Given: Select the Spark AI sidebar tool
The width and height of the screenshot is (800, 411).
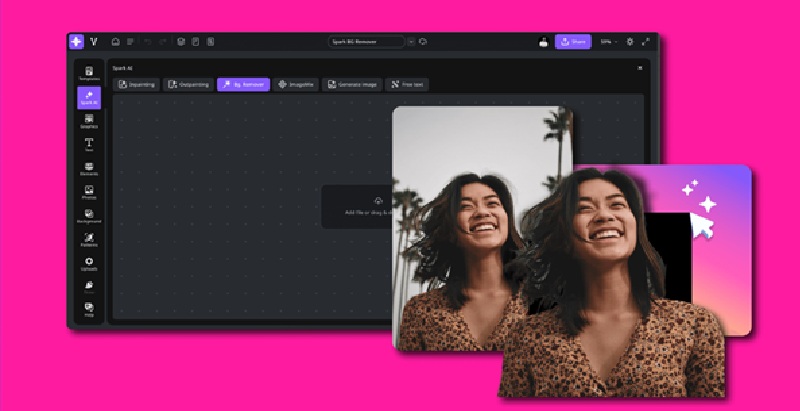Looking at the screenshot, I should (89, 98).
